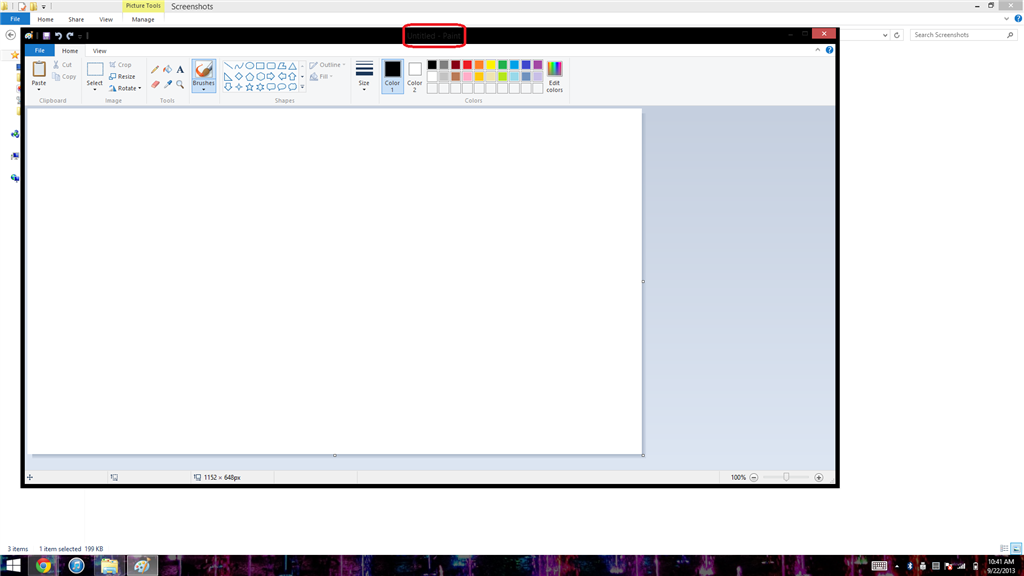The width and height of the screenshot is (1024, 576).
Task: Select the Right arrow shape
Action: point(271,76)
